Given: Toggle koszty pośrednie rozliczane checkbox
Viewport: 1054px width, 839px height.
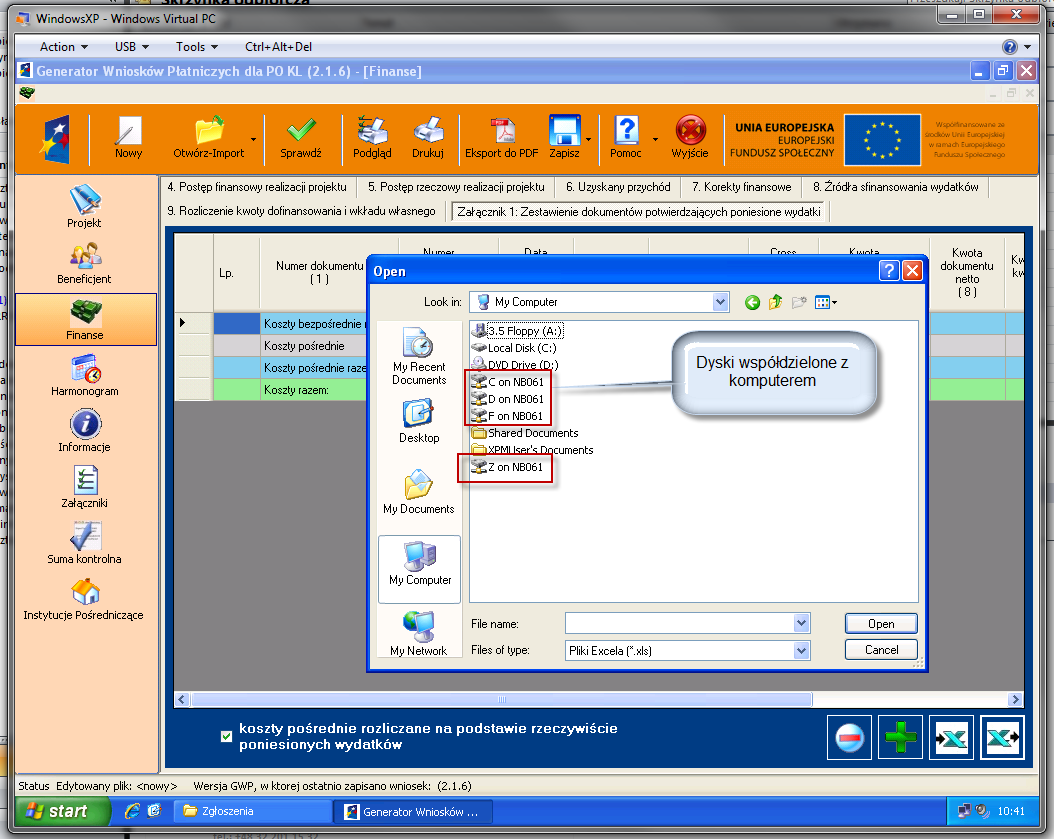Looking at the screenshot, I should (227, 736).
